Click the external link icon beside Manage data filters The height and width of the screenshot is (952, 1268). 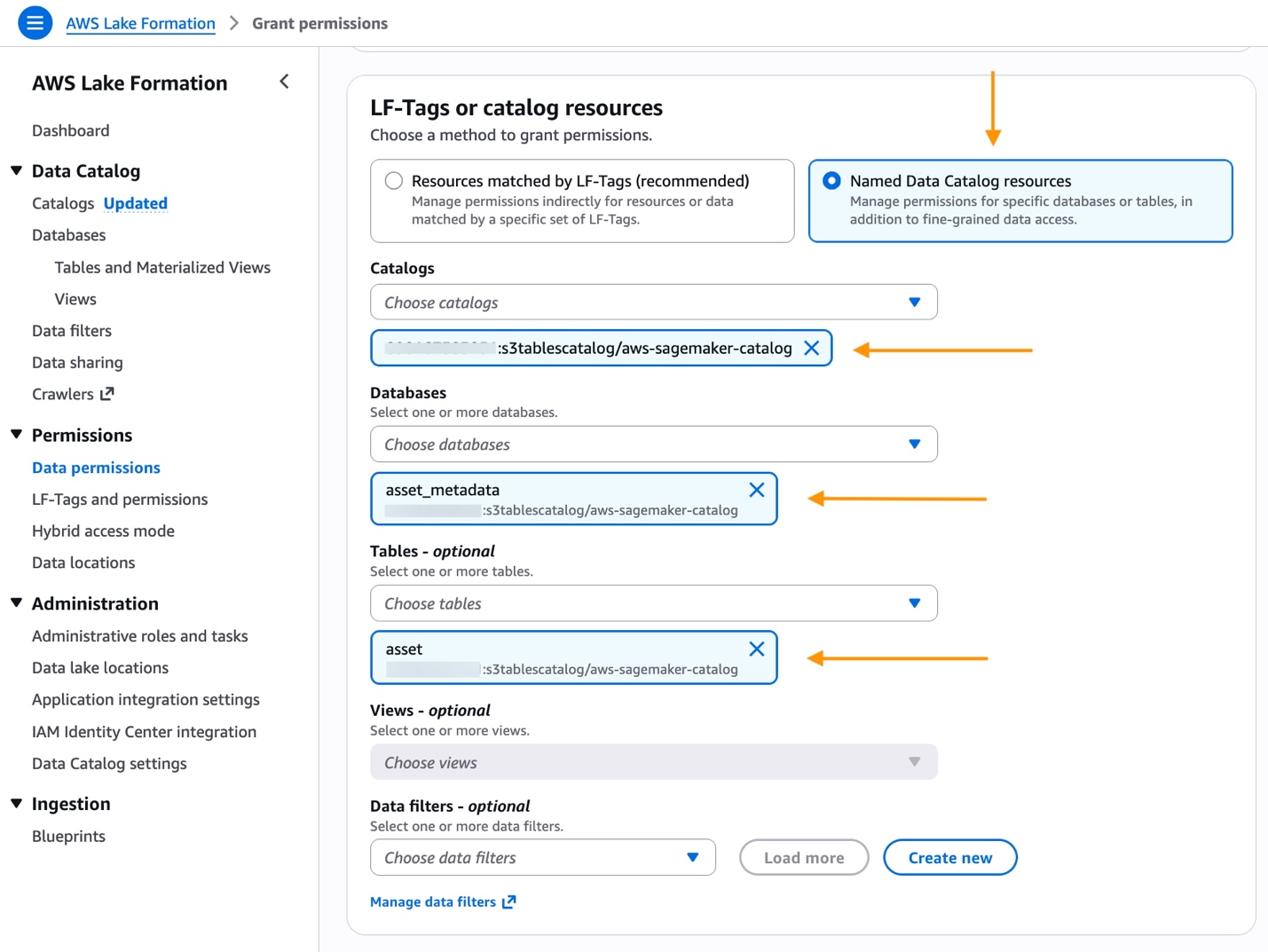click(x=509, y=901)
